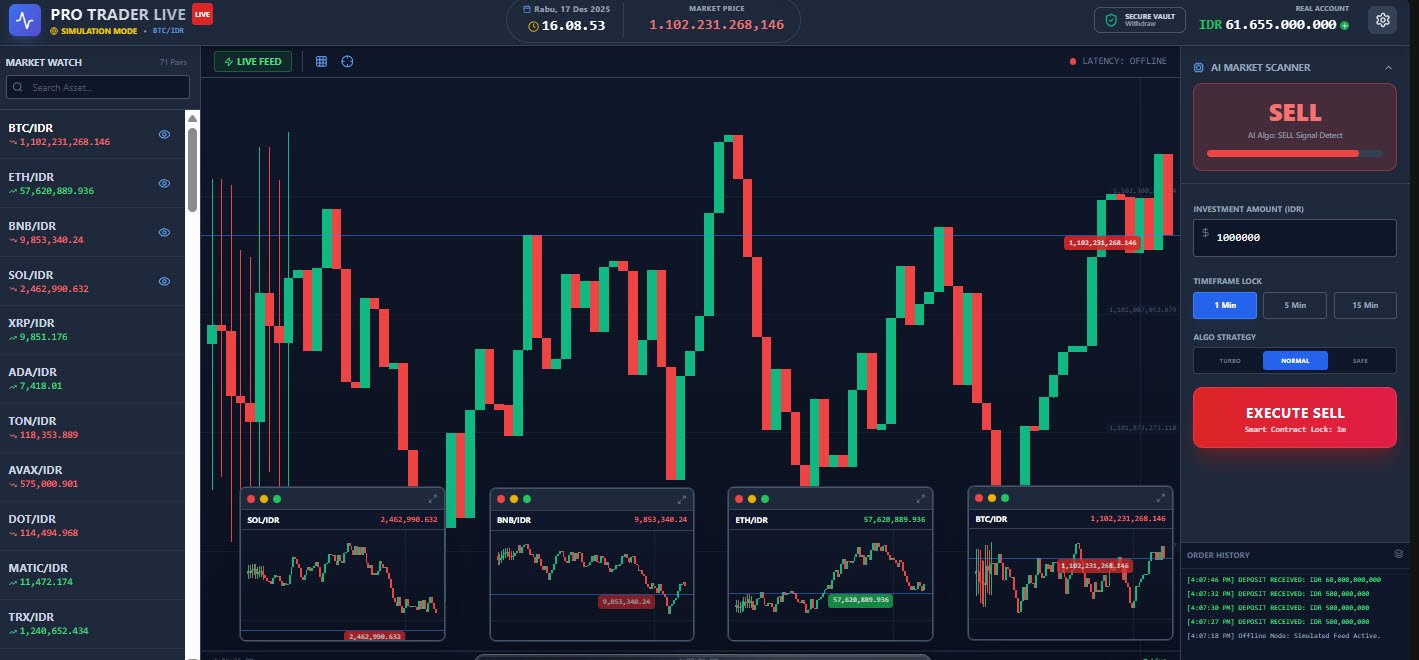The height and width of the screenshot is (660, 1419).
Task: Click the dollar sign in investment field
Action: coord(1205,233)
